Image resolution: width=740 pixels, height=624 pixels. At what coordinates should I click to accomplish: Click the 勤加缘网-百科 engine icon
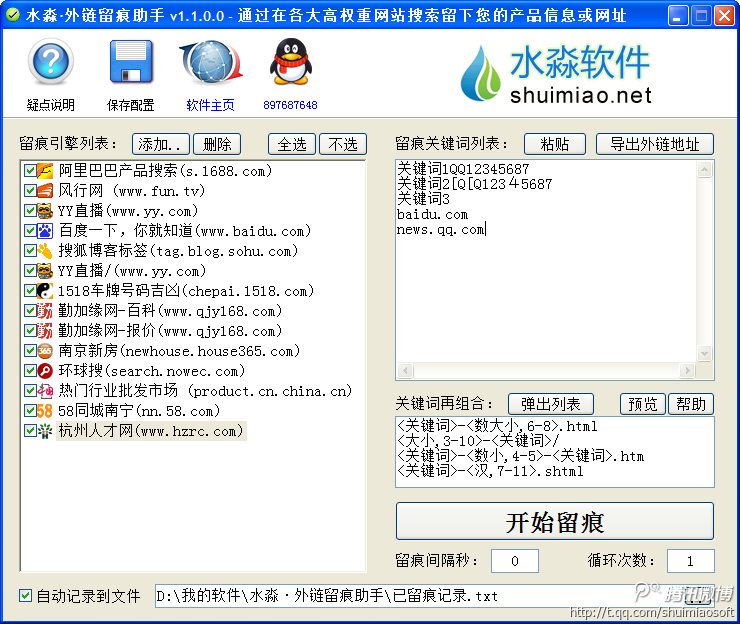pyautogui.click(x=45, y=311)
